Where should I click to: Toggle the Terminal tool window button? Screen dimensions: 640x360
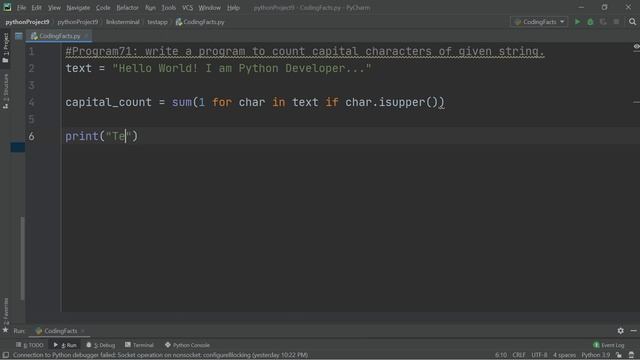(x=139, y=345)
